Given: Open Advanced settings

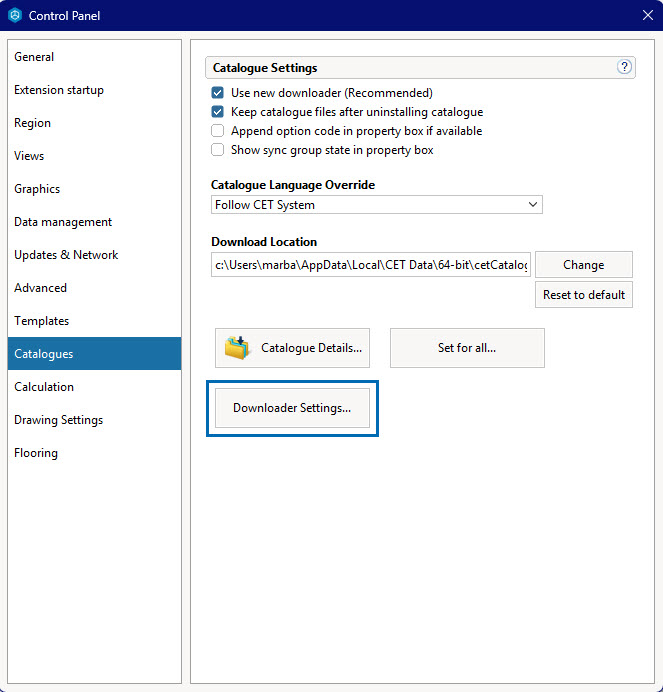Looking at the screenshot, I should coord(94,288).
